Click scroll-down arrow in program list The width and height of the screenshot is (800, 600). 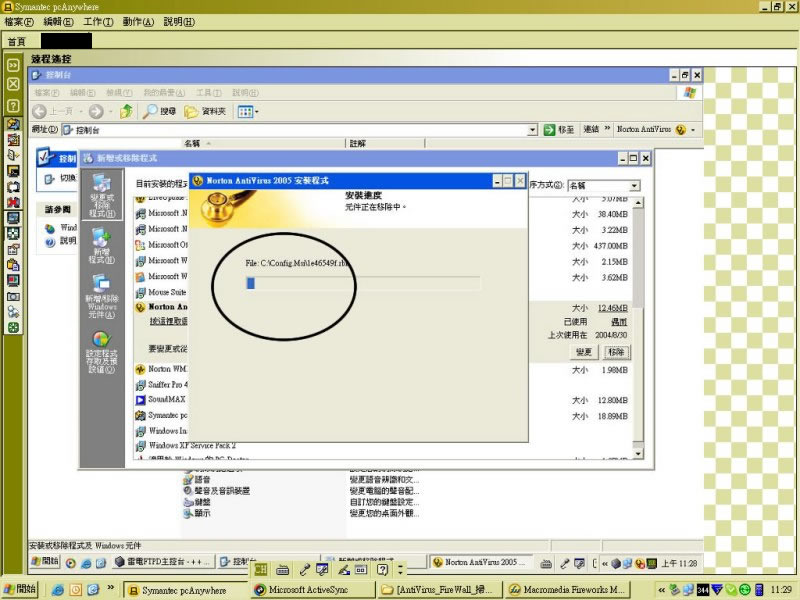coord(638,453)
